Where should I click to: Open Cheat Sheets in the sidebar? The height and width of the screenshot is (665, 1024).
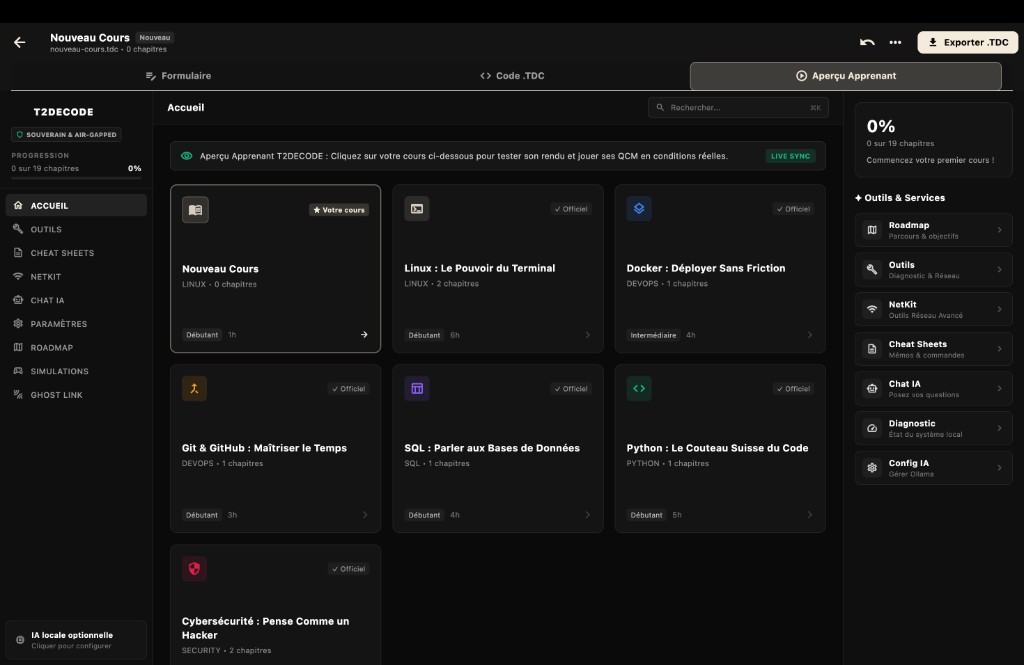tap(76, 253)
